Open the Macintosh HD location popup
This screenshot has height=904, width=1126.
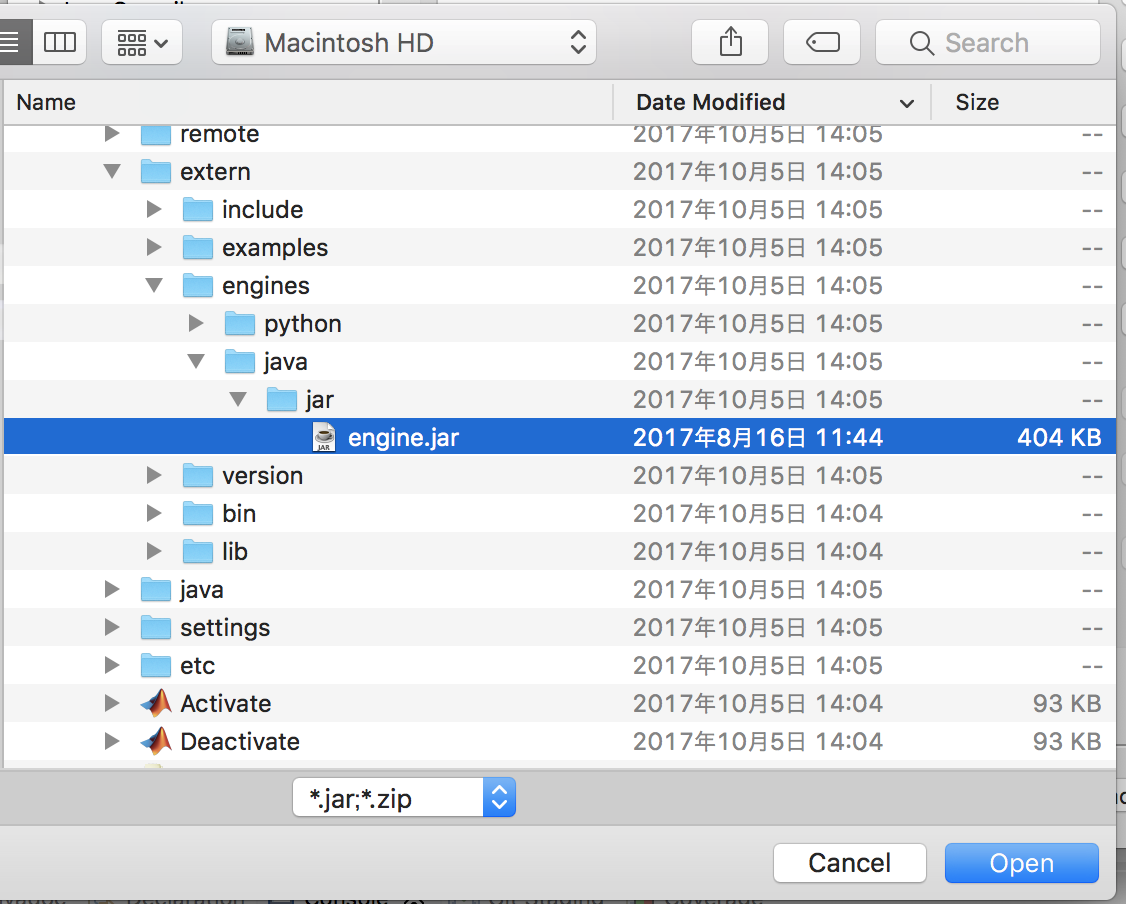(x=404, y=42)
